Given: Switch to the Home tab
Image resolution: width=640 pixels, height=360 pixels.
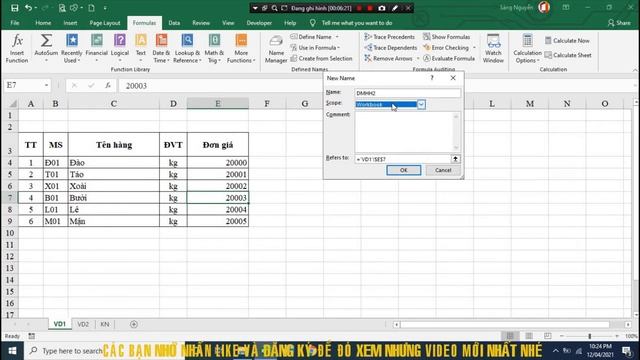Looking at the screenshot, I should [x=43, y=23].
